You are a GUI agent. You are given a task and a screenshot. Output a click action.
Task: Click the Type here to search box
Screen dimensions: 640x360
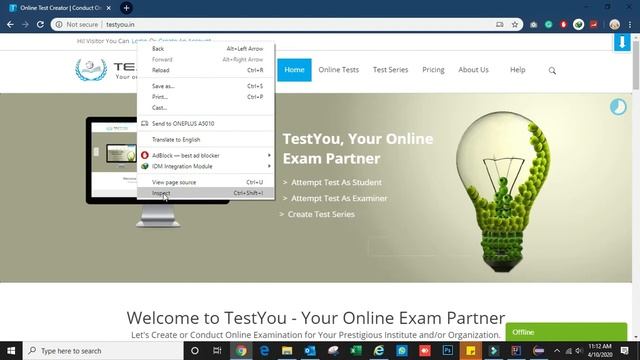pos(103,351)
